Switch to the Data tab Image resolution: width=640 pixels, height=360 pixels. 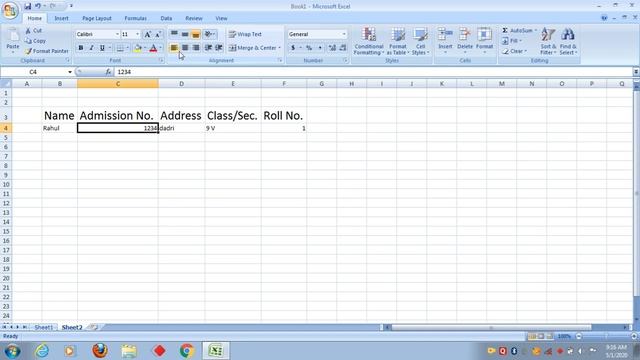click(x=166, y=18)
